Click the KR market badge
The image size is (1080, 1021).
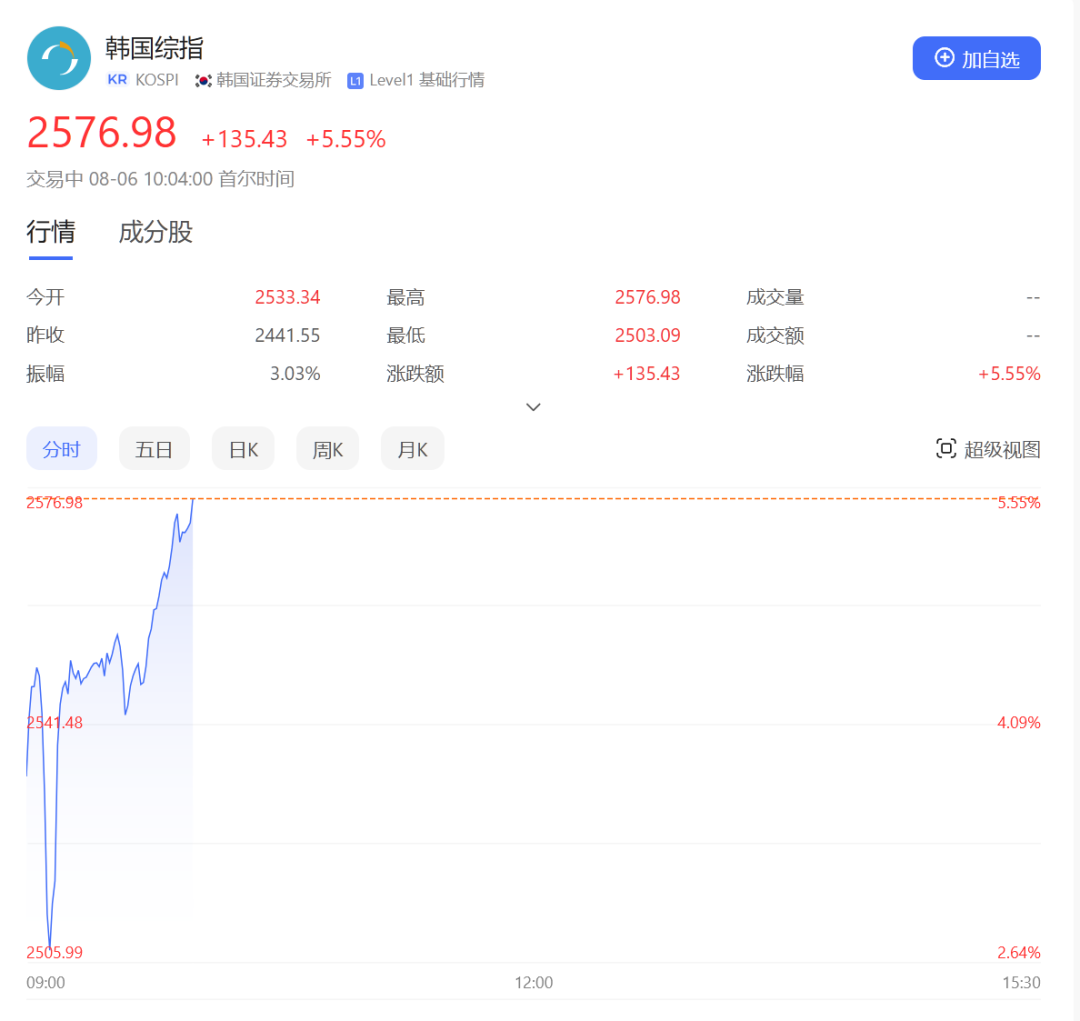pos(117,80)
